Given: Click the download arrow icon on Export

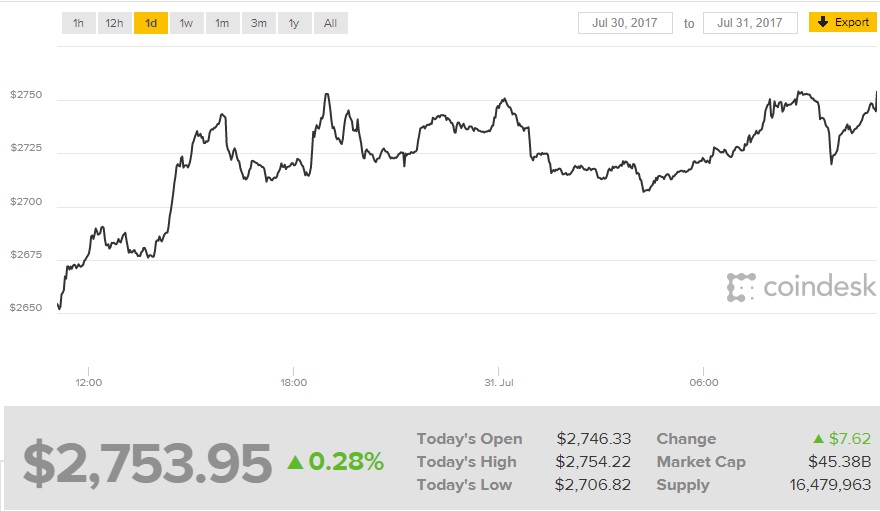Looking at the screenshot, I should pos(823,22).
